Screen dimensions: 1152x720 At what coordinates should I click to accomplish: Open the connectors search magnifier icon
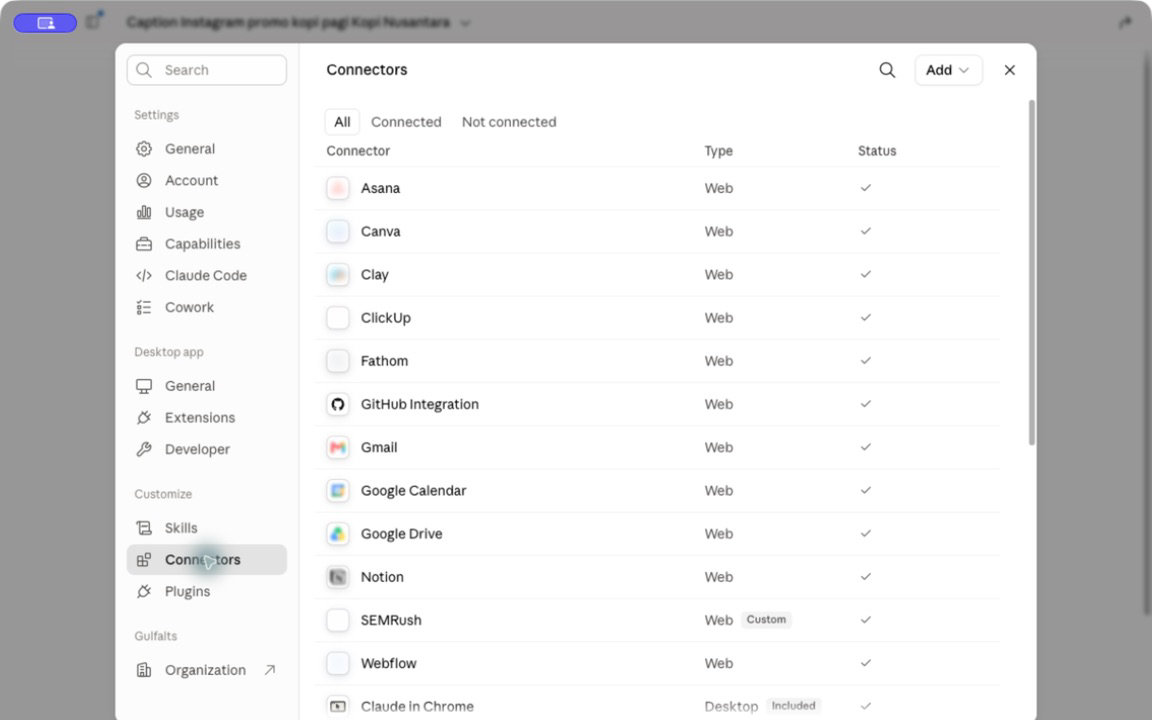coord(887,70)
